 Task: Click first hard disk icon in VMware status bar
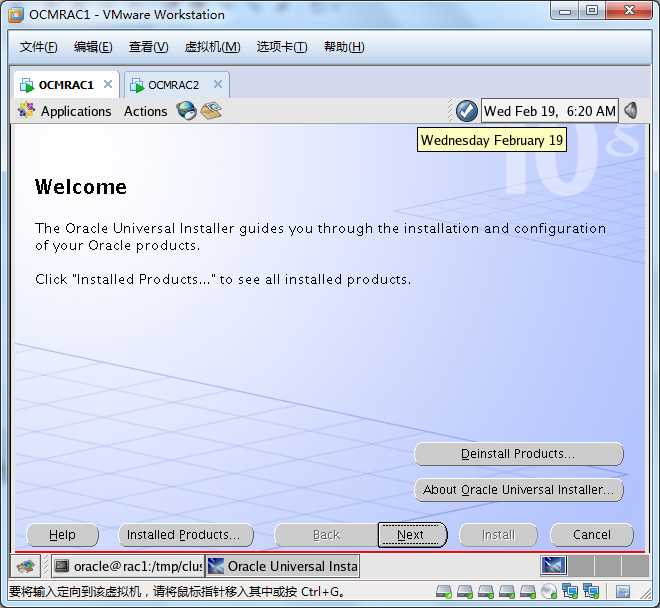pyautogui.click(x=444, y=592)
